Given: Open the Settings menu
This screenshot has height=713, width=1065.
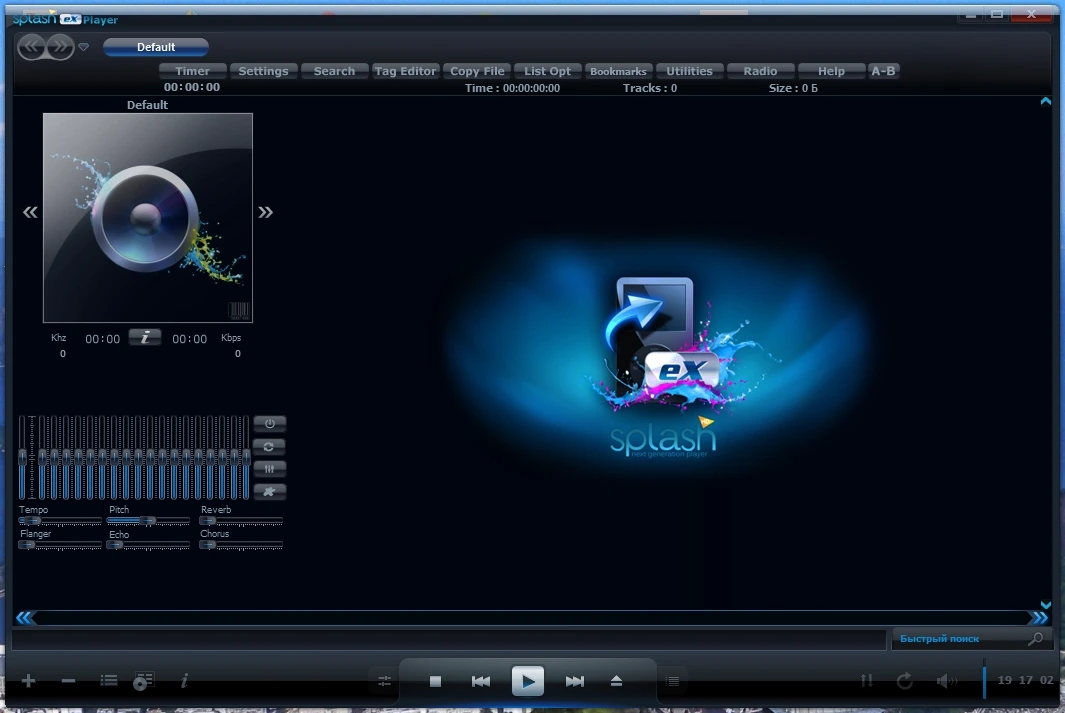Looking at the screenshot, I should [x=264, y=71].
